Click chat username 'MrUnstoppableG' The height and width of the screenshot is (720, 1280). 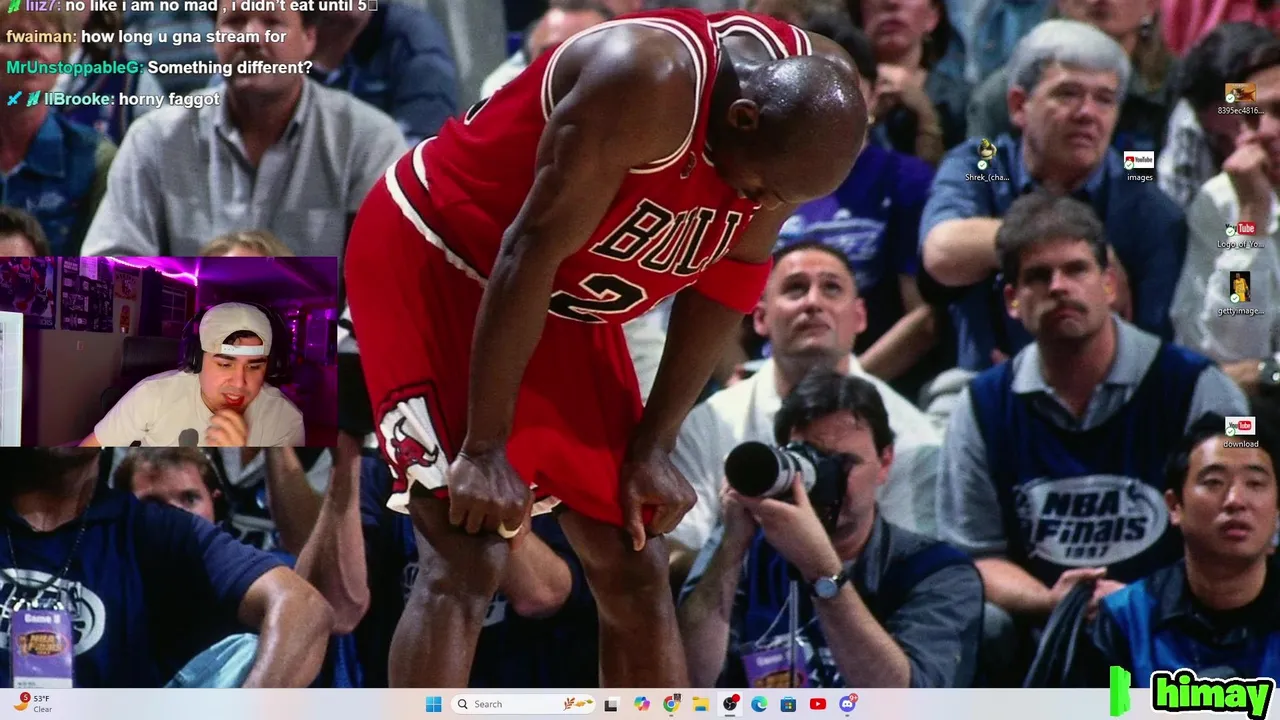[75, 68]
